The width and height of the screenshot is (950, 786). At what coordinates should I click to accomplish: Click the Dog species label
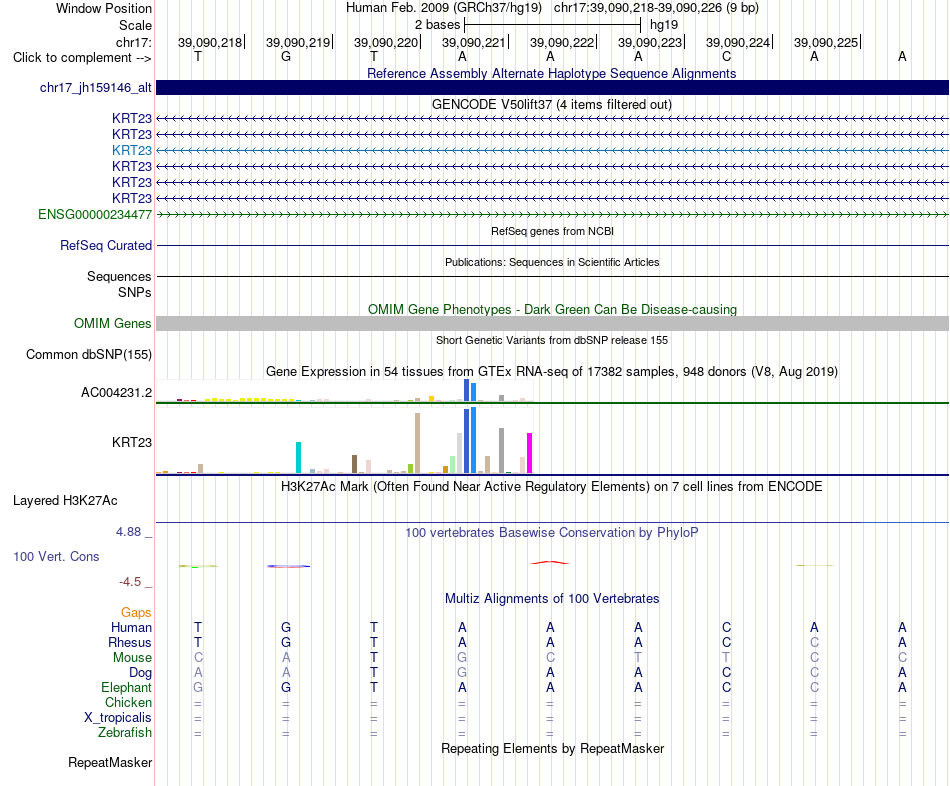(141, 673)
